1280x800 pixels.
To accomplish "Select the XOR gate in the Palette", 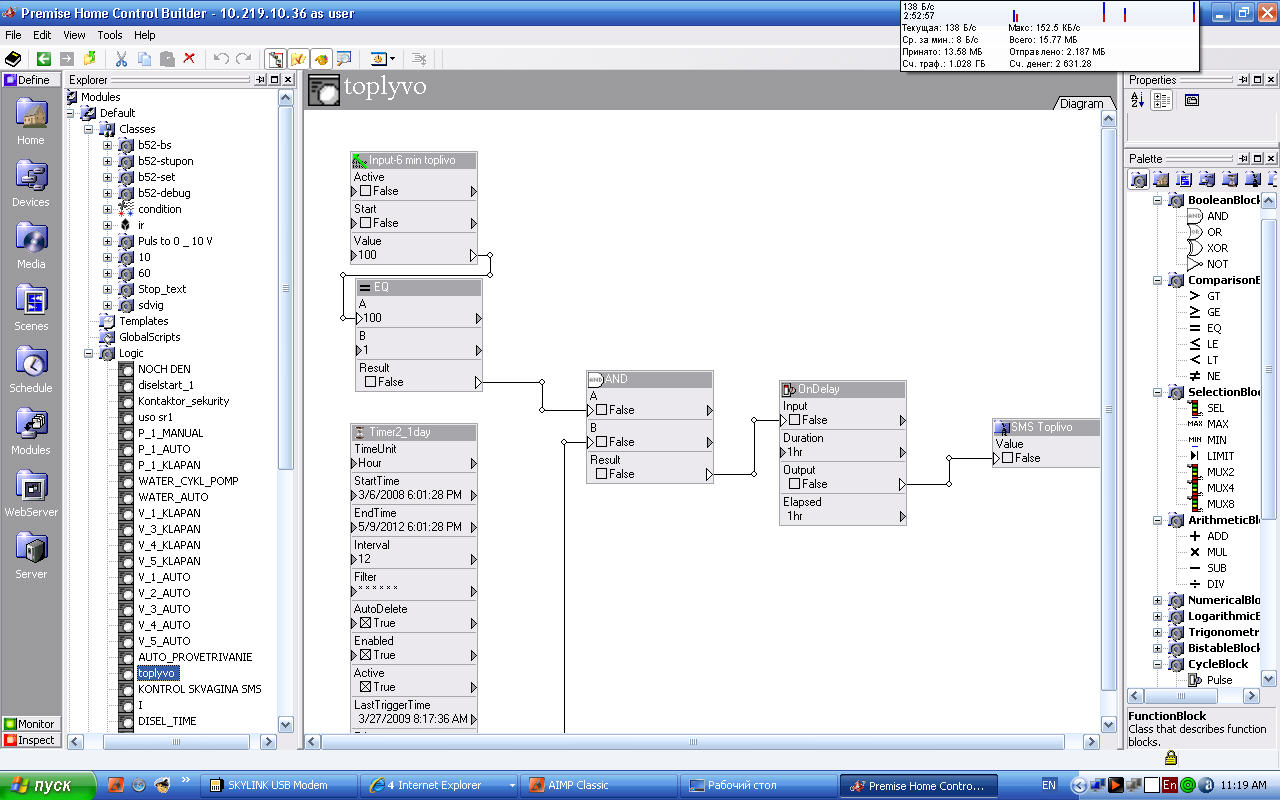I will (x=1216, y=248).
